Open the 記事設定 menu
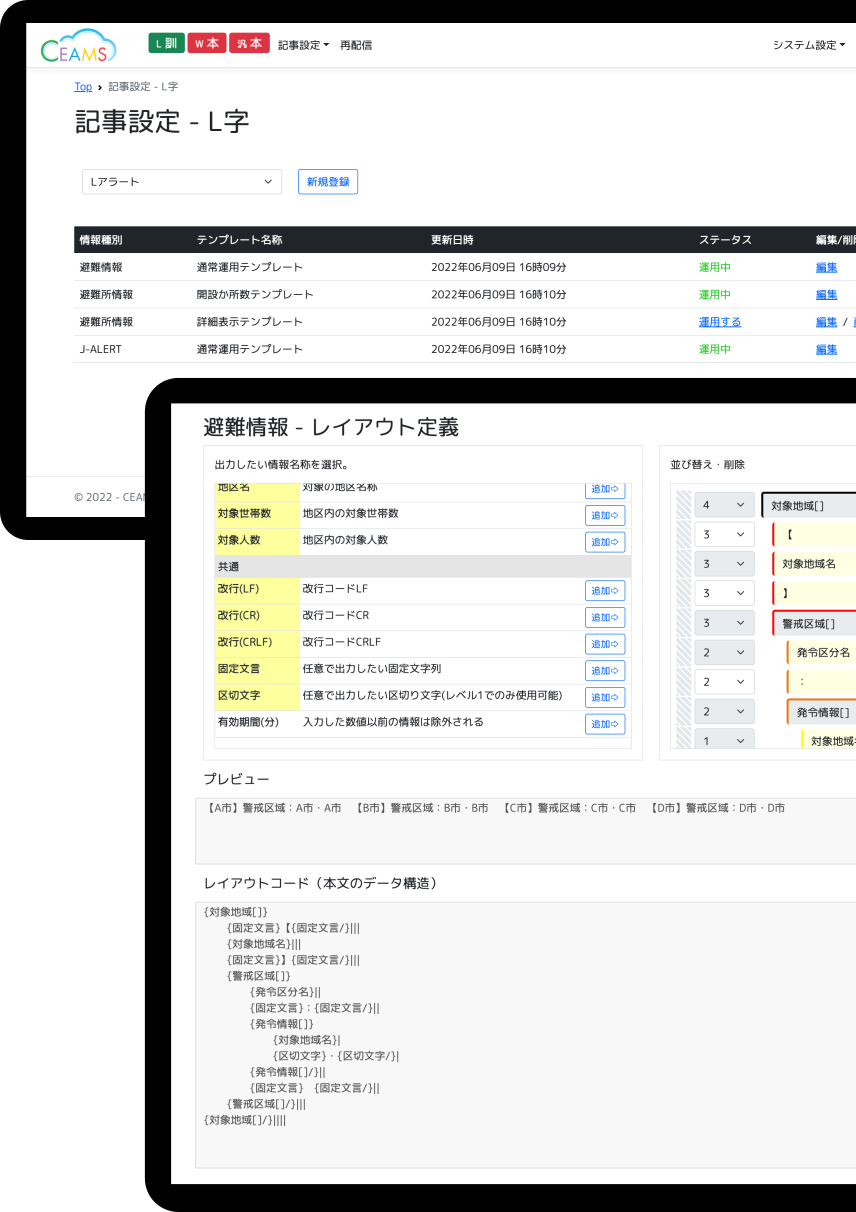The width and height of the screenshot is (856, 1212). (303, 45)
